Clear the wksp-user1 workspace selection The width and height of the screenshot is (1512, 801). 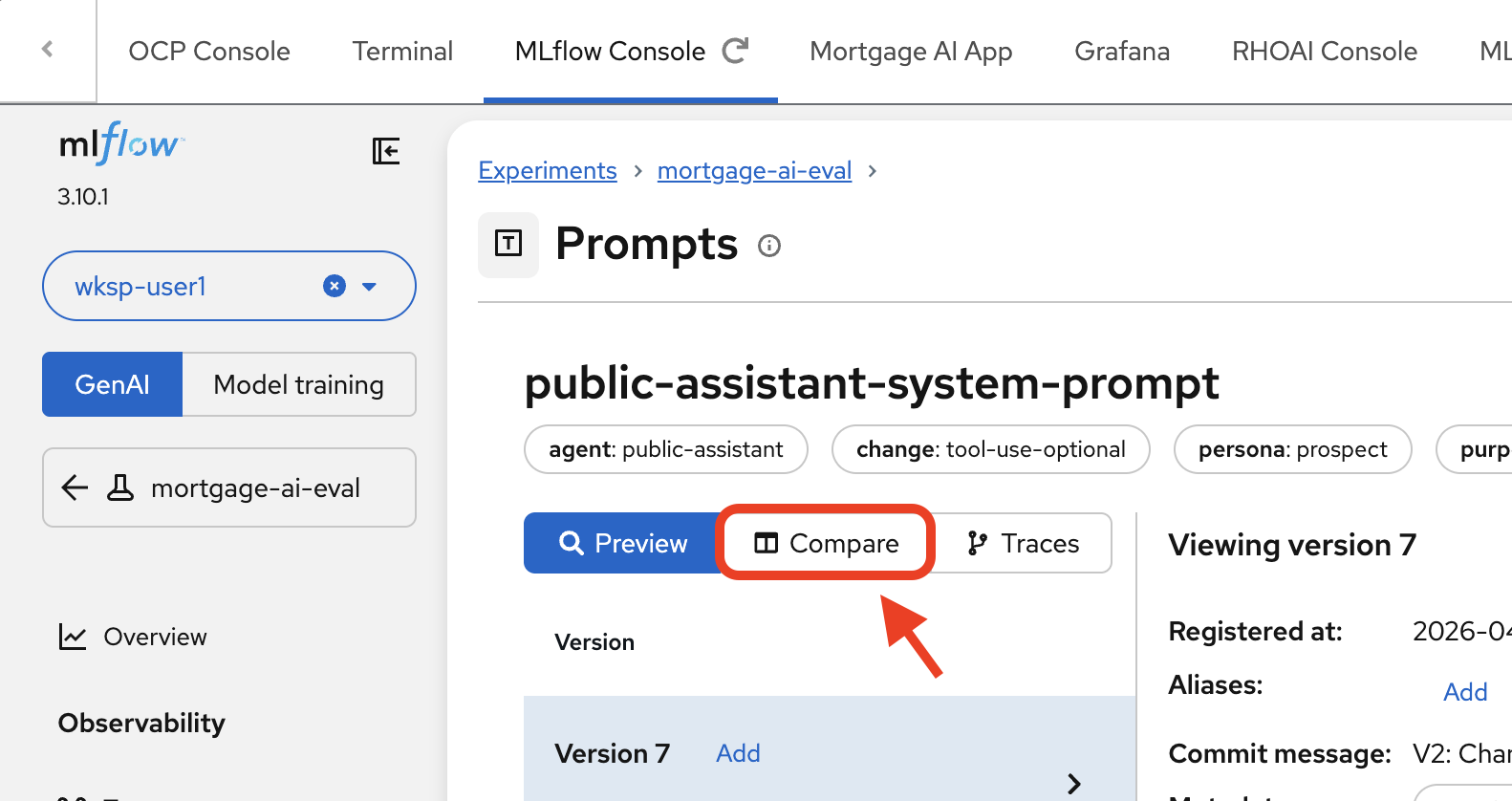pos(335,286)
